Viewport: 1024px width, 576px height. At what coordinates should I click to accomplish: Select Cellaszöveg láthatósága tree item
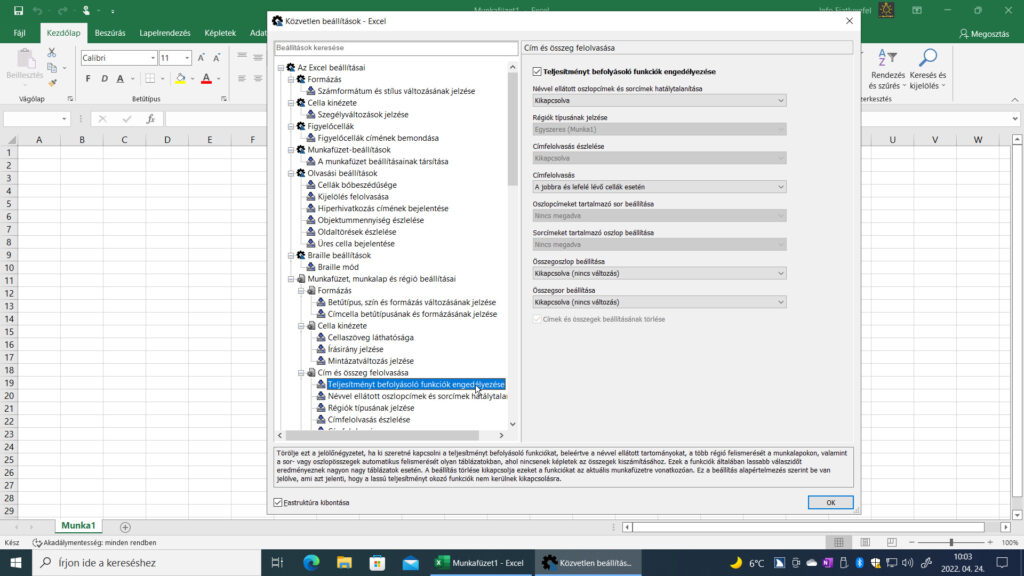370,338
